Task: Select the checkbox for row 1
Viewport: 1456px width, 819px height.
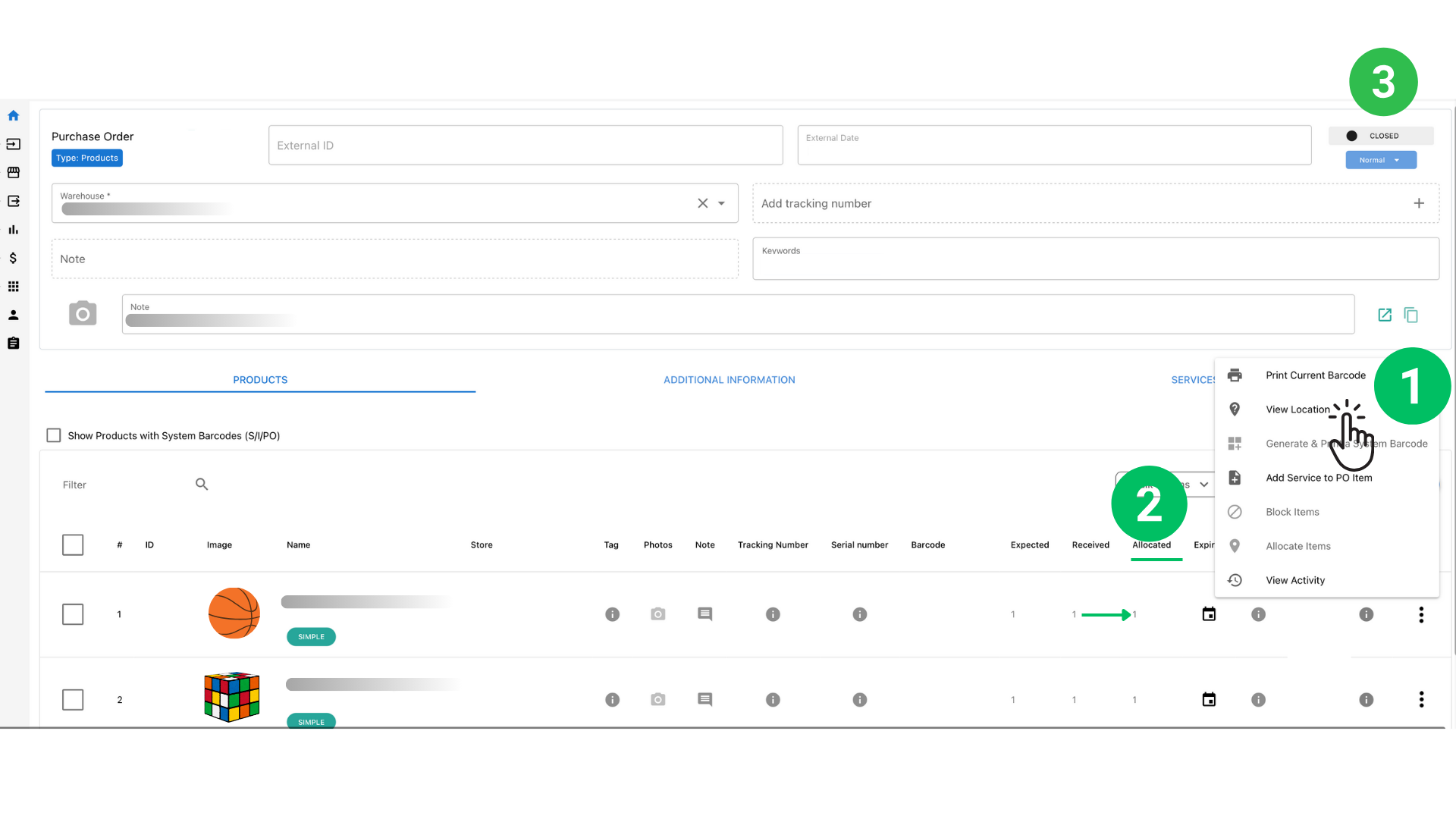Action: 73,614
